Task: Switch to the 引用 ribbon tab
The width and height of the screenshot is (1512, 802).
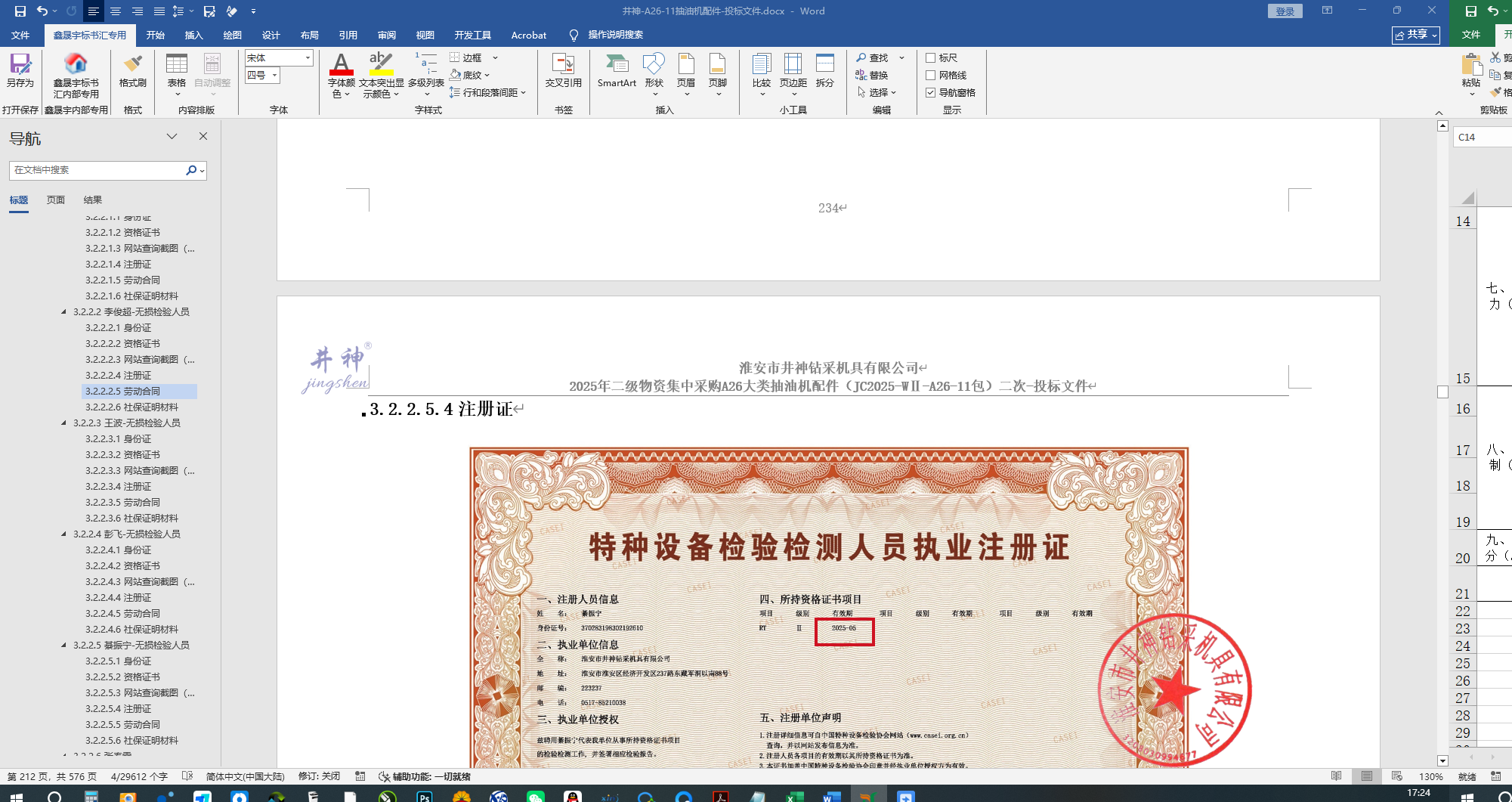Action: 348,35
